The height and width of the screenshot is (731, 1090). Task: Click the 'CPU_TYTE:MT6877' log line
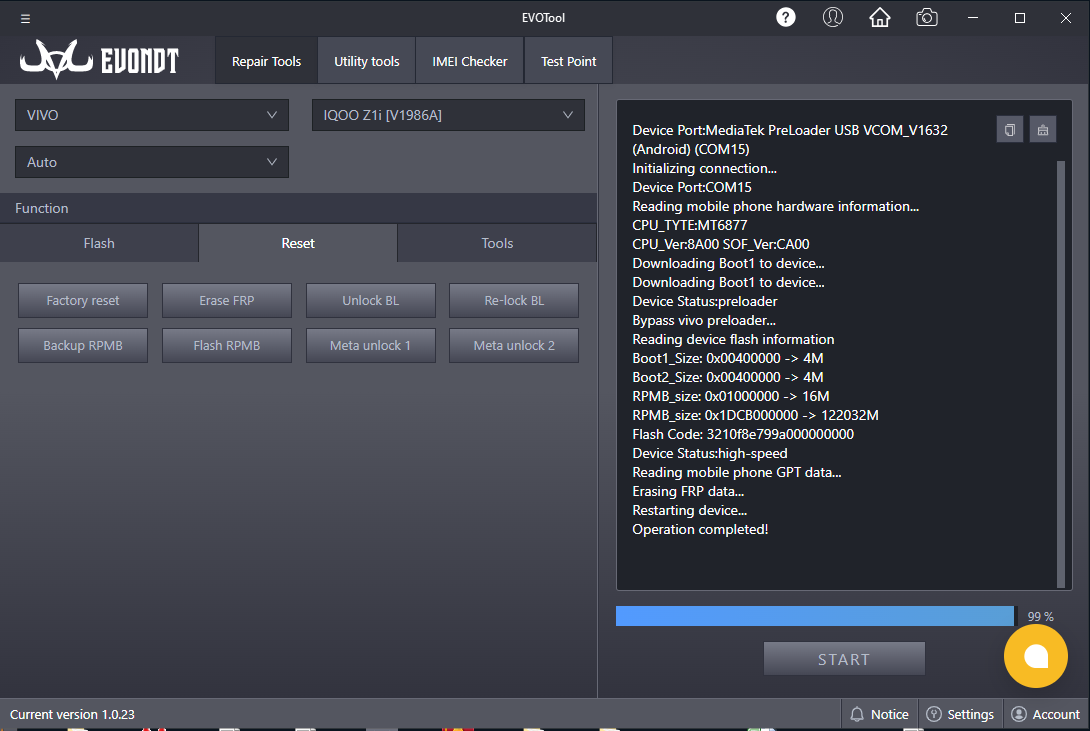pyautogui.click(x=690, y=225)
